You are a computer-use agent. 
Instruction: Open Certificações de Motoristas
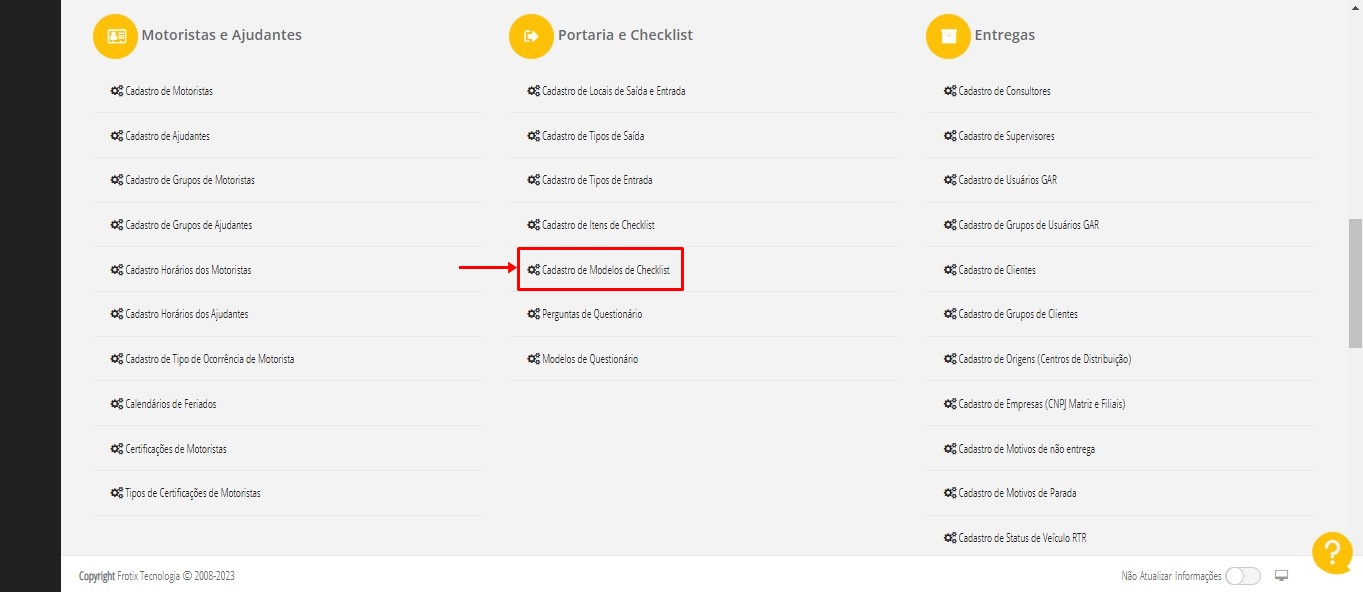click(175, 449)
